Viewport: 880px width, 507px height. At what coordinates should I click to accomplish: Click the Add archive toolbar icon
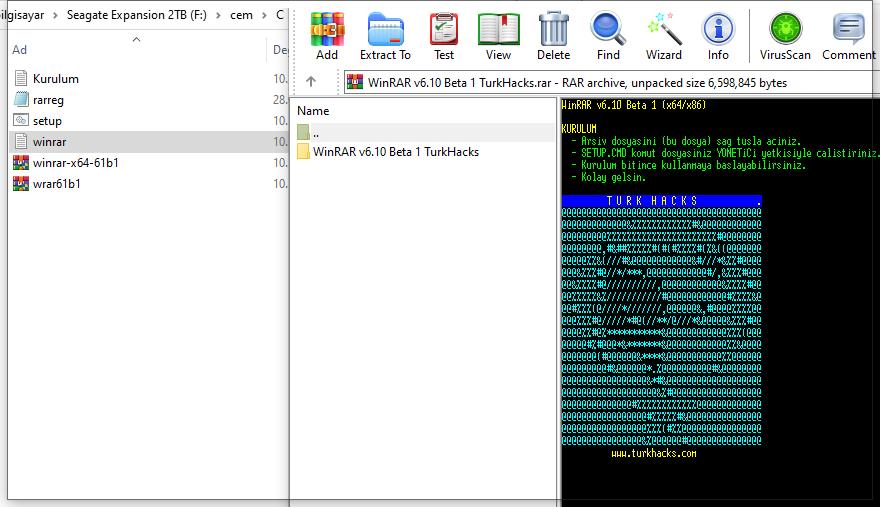(327, 36)
